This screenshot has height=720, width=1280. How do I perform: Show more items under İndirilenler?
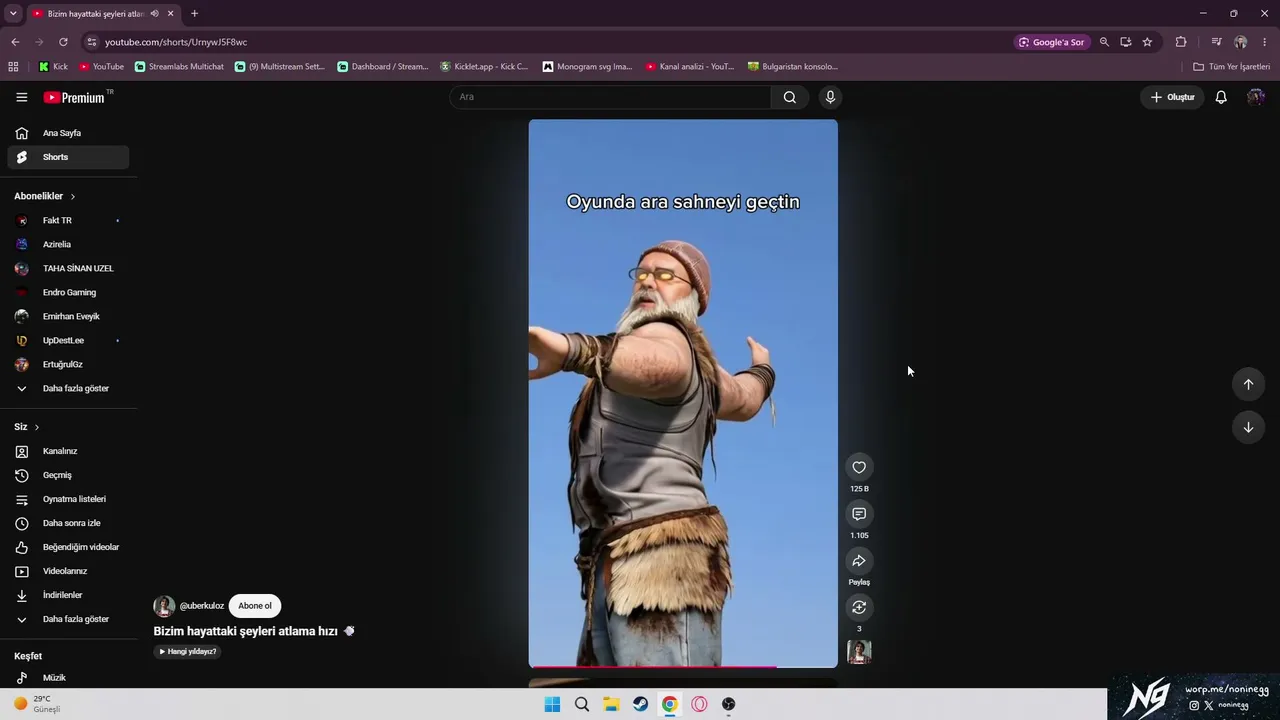[68, 619]
